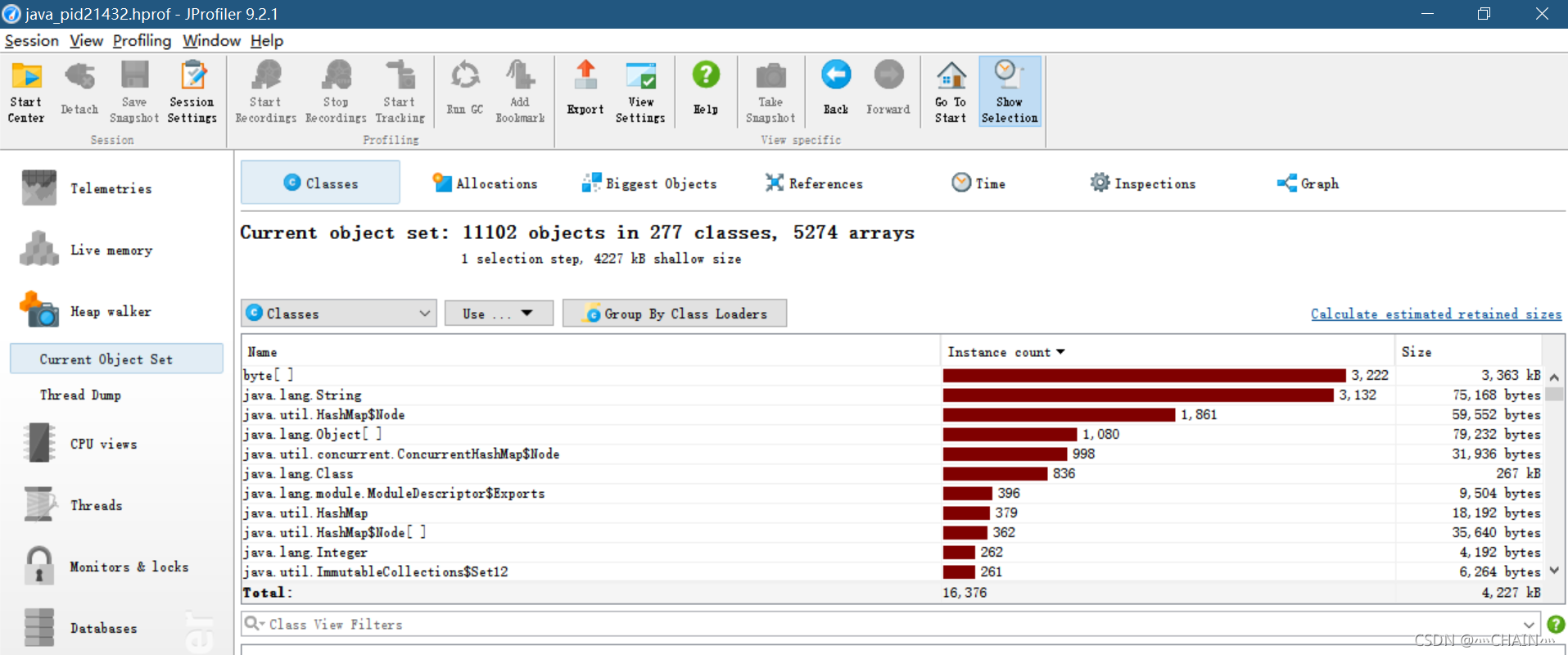The height and width of the screenshot is (655, 1568).
Task: Open the Telemetries sidebar section
Action: pyautogui.click(x=88, y=188)
